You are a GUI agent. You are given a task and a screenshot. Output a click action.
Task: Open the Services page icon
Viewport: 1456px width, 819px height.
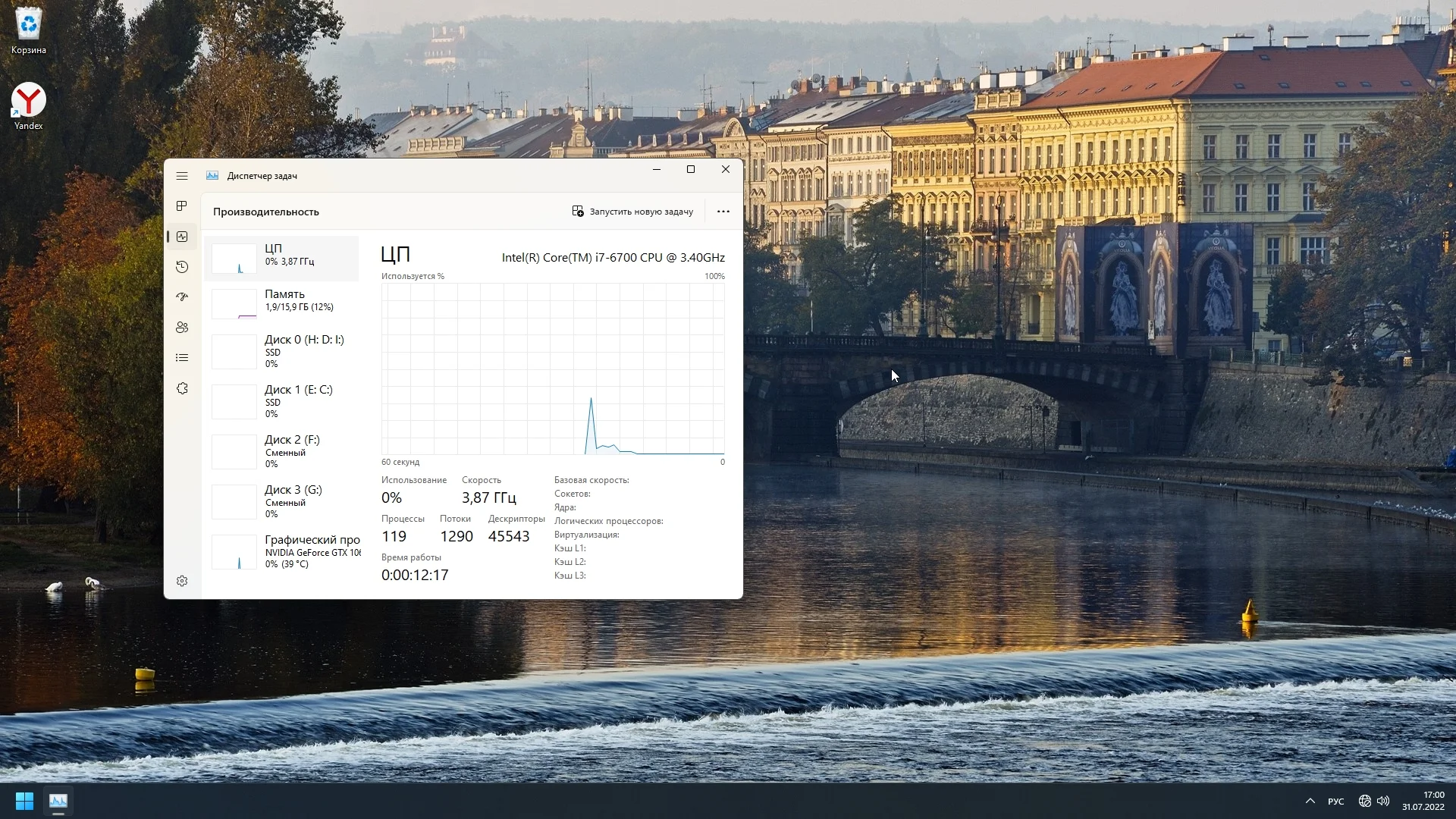tap(182, 388)
